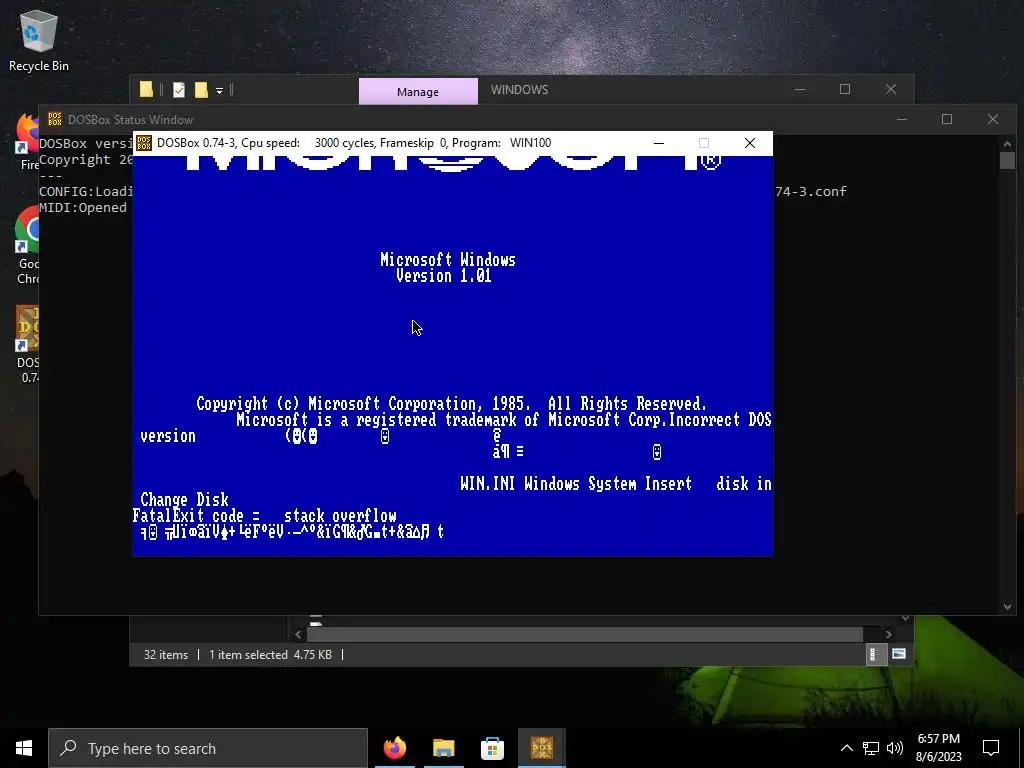Close the DOSBox 0.74-3 window

point(750,143)
